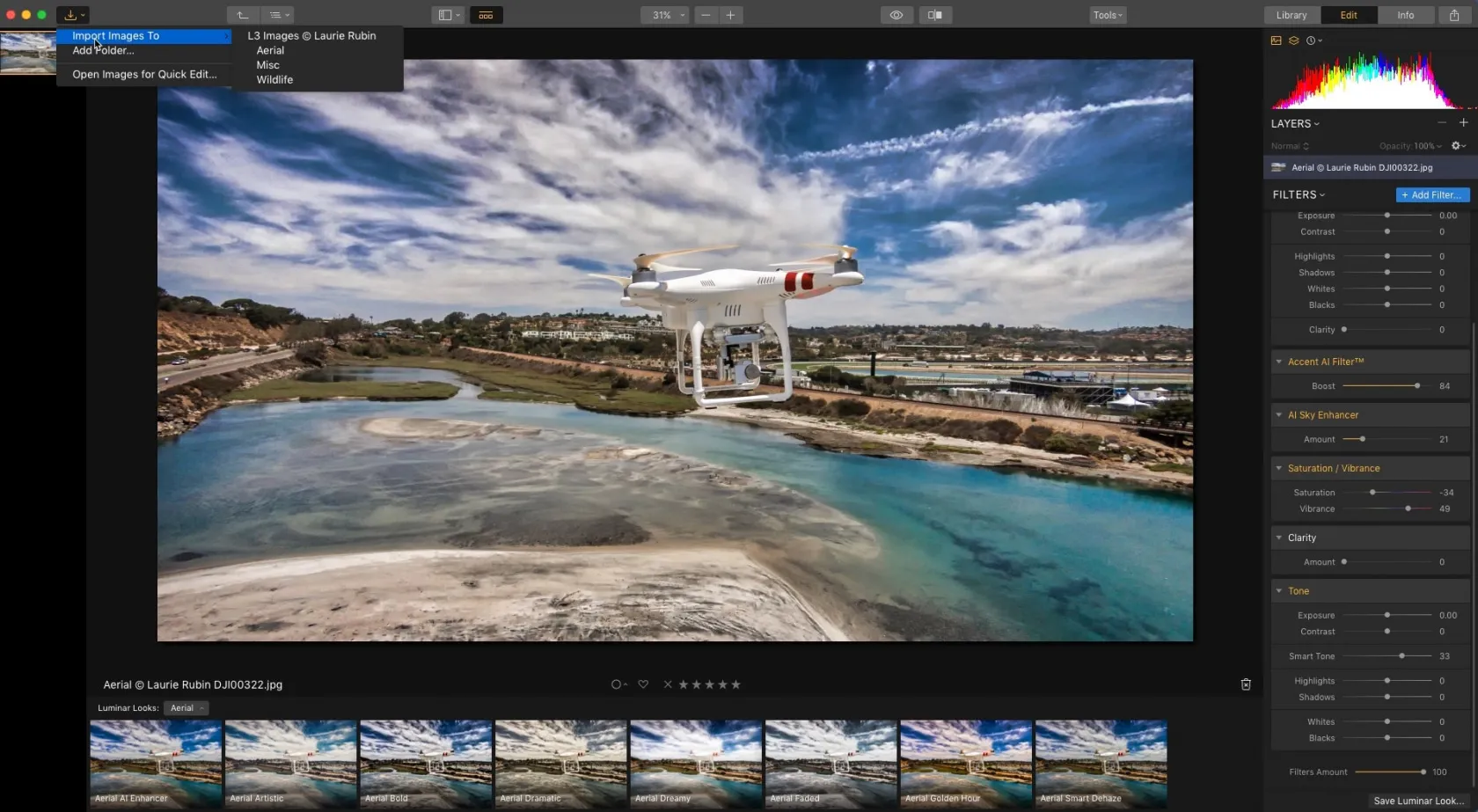Switch to the Library tab

pos(1291,15)
